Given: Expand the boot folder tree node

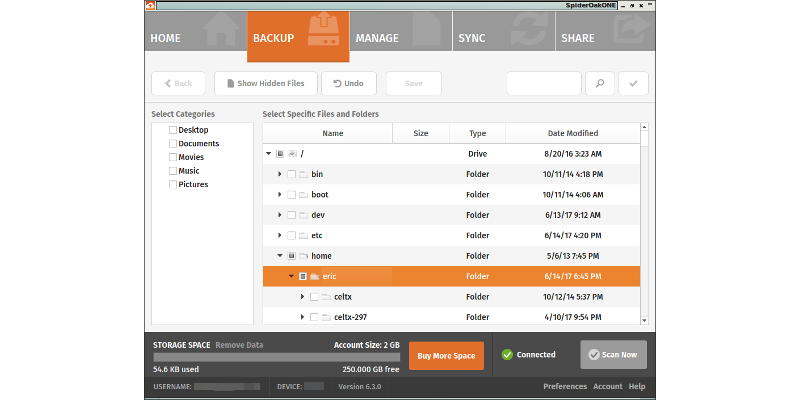Looking at the screenshot, I should 280,195.
